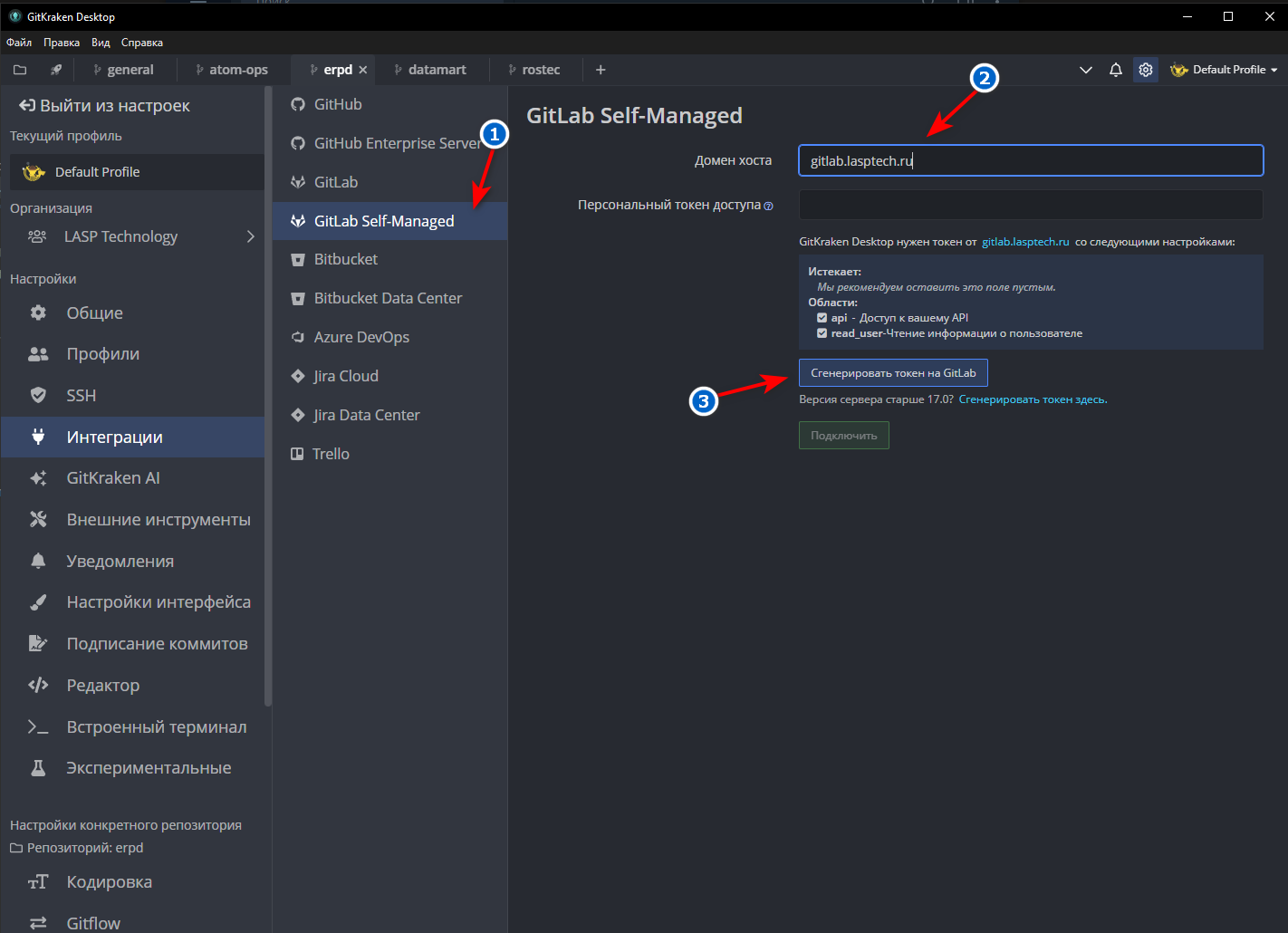This screenshot has width=1288, height=933.
Task: Open Настройки интерфейса settings section
Action: pos(133,602)
